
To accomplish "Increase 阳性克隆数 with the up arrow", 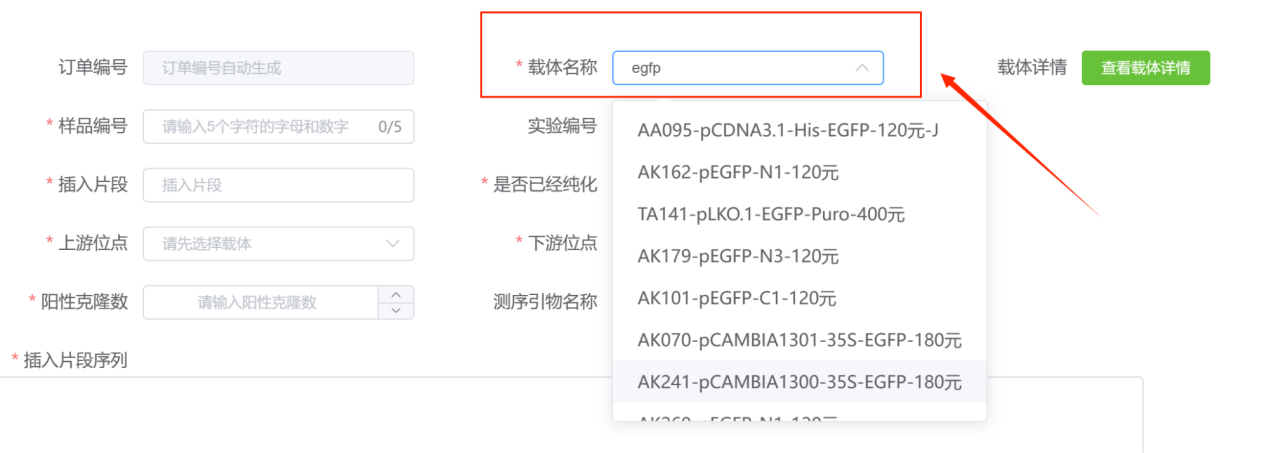I will coord(397,294).
